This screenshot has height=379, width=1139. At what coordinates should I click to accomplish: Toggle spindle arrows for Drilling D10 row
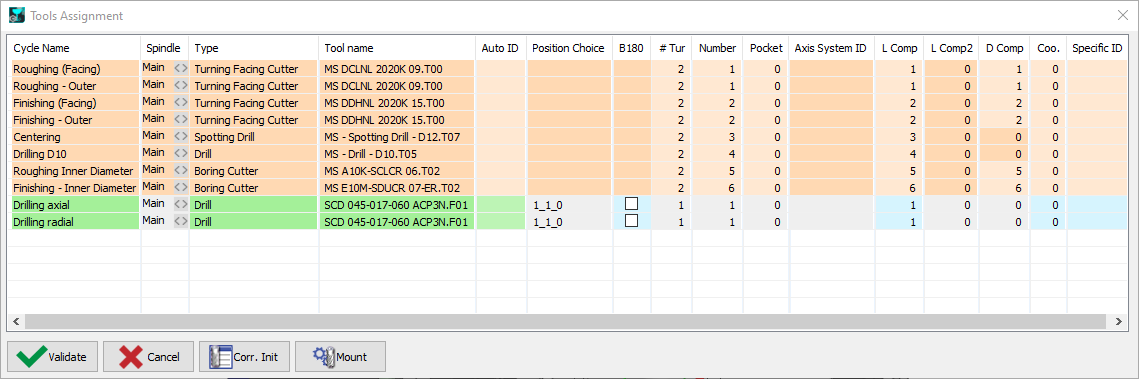tap(180, 153)
